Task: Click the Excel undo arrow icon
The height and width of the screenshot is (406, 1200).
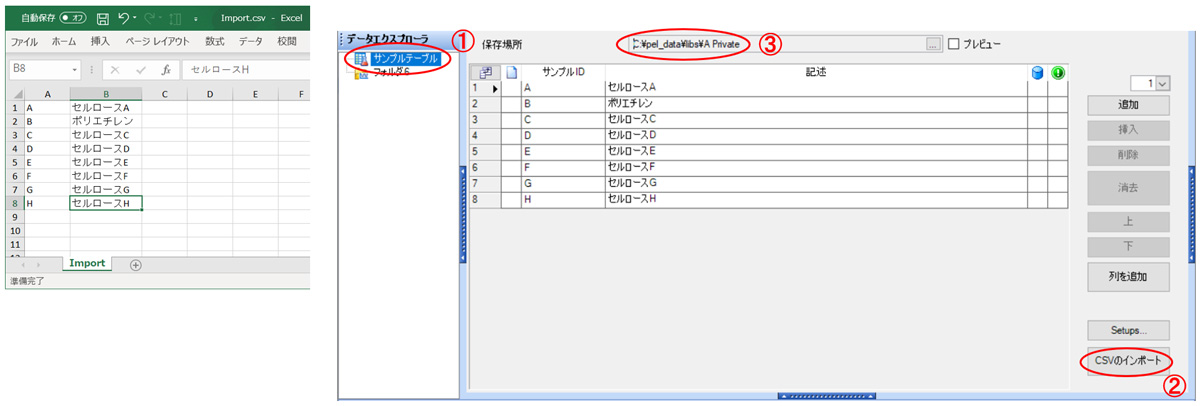Action: [123, 18]
